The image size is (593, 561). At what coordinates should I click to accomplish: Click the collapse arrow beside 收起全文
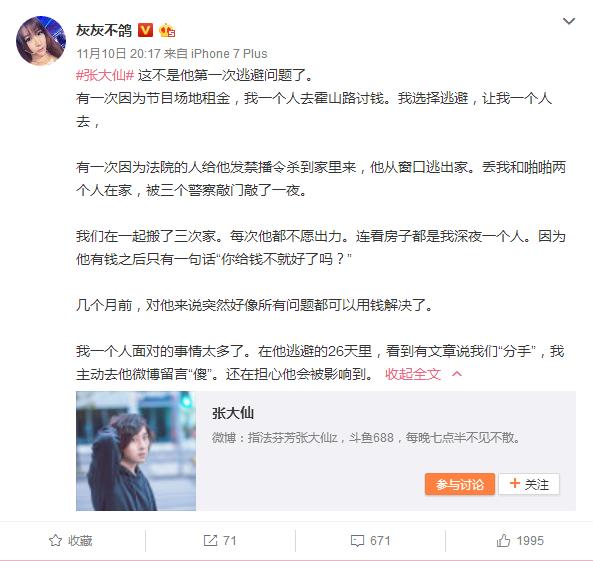pyautogui.click(x=457, y=374)
